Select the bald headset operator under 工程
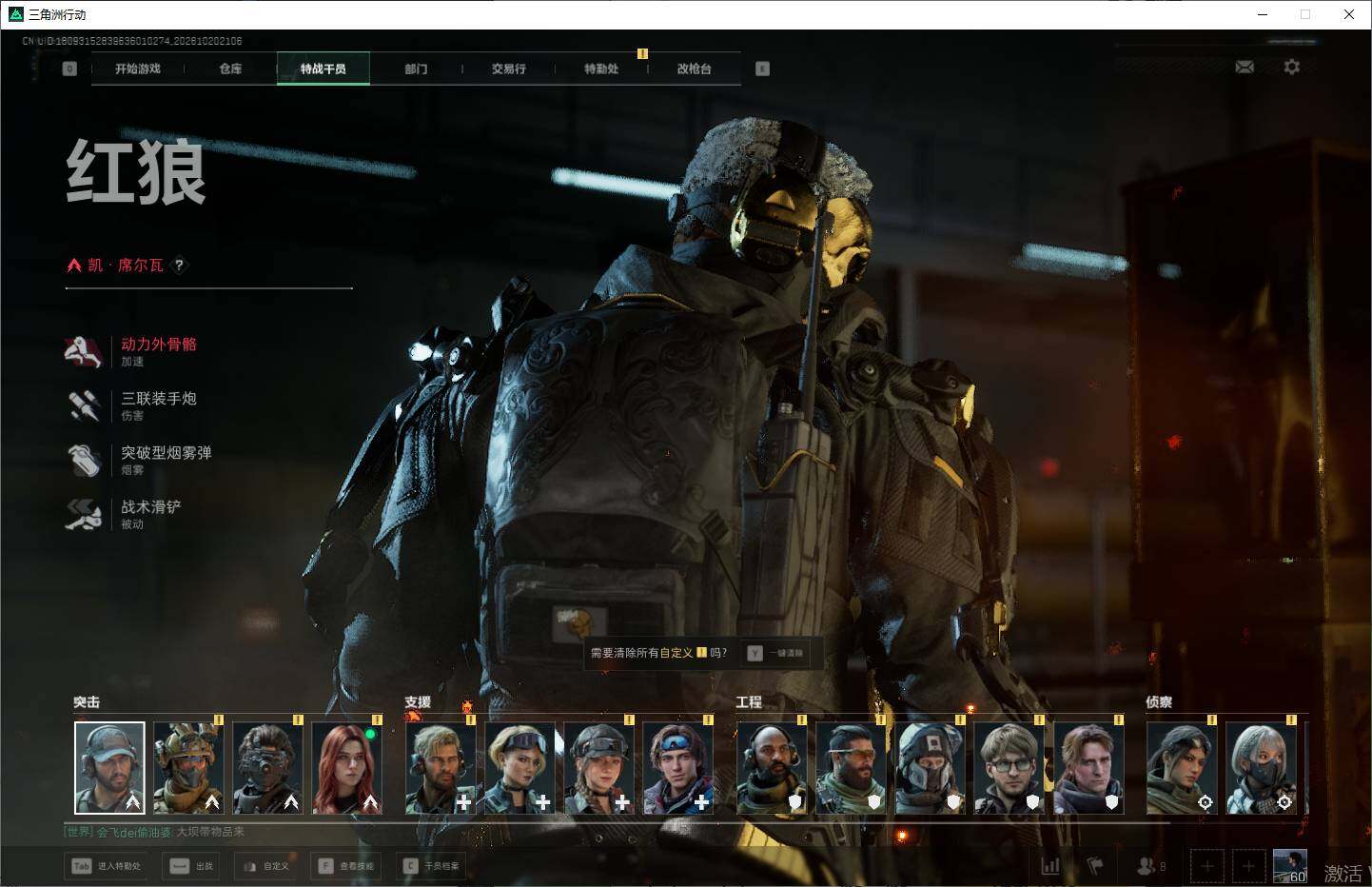Screen dimensions: 1372x887 pyautogui.click(x=773, y=768)
